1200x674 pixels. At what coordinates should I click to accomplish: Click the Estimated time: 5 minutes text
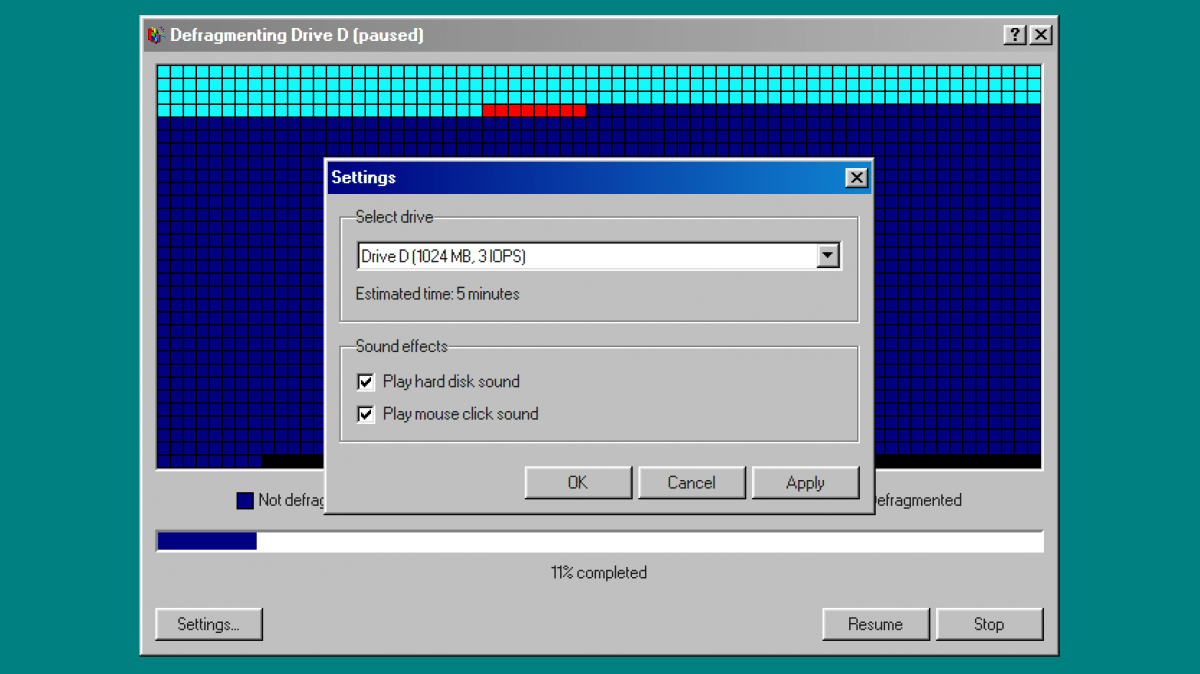click(437, 294)
